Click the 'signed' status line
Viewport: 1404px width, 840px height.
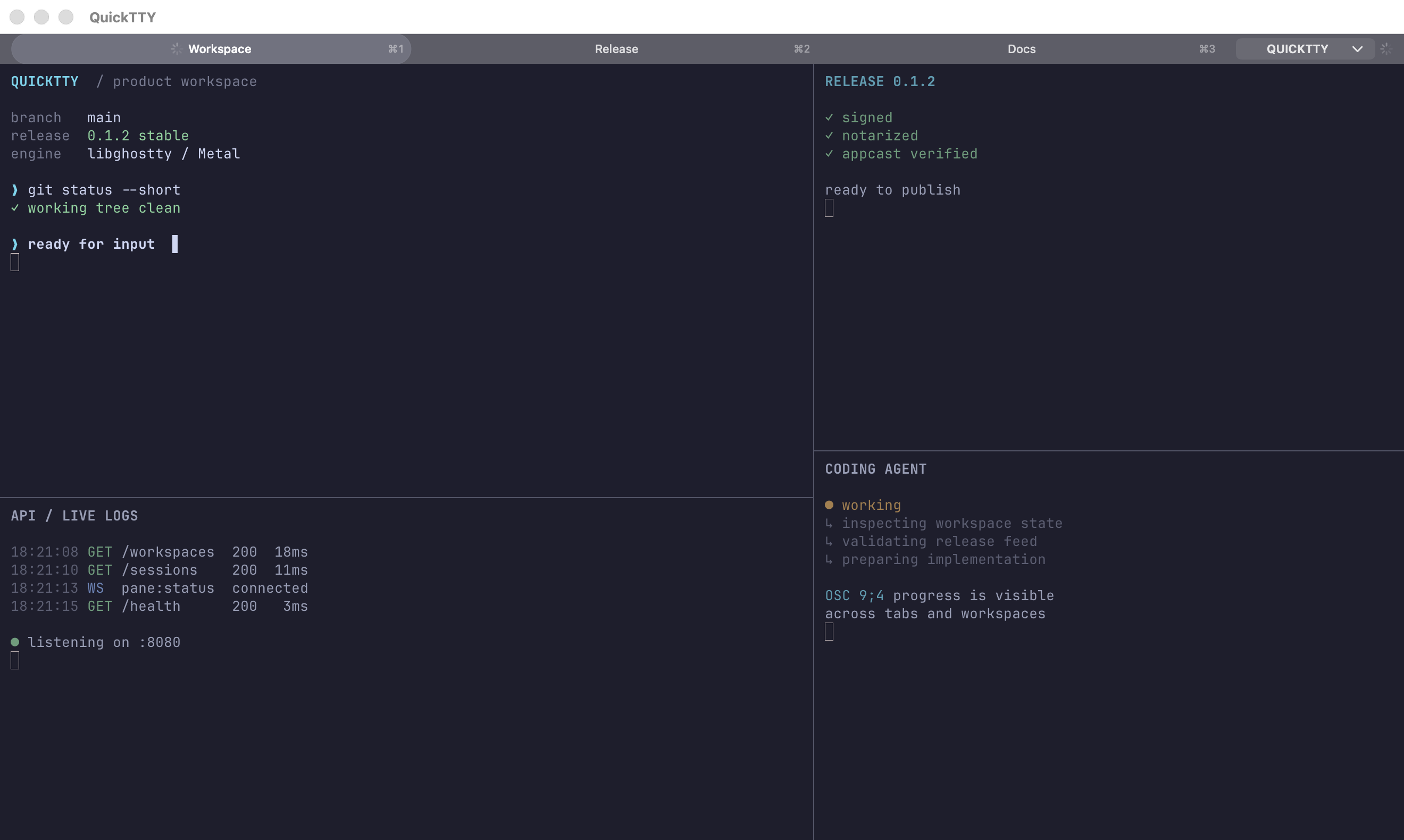click(867, 117)
